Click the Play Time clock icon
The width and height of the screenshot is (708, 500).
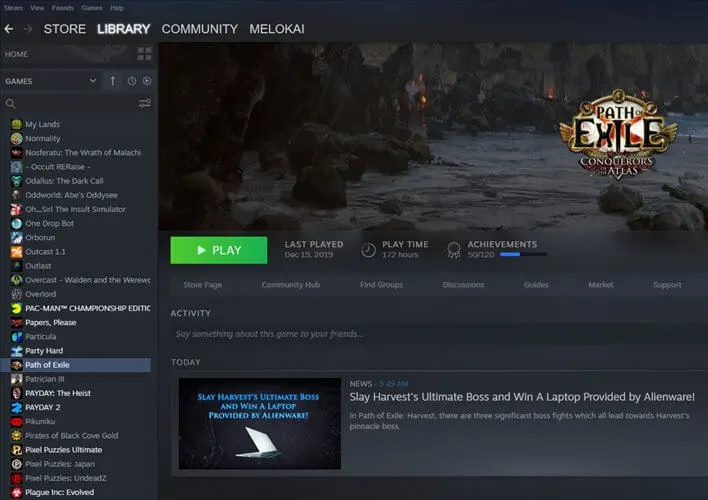coord(369,250)
